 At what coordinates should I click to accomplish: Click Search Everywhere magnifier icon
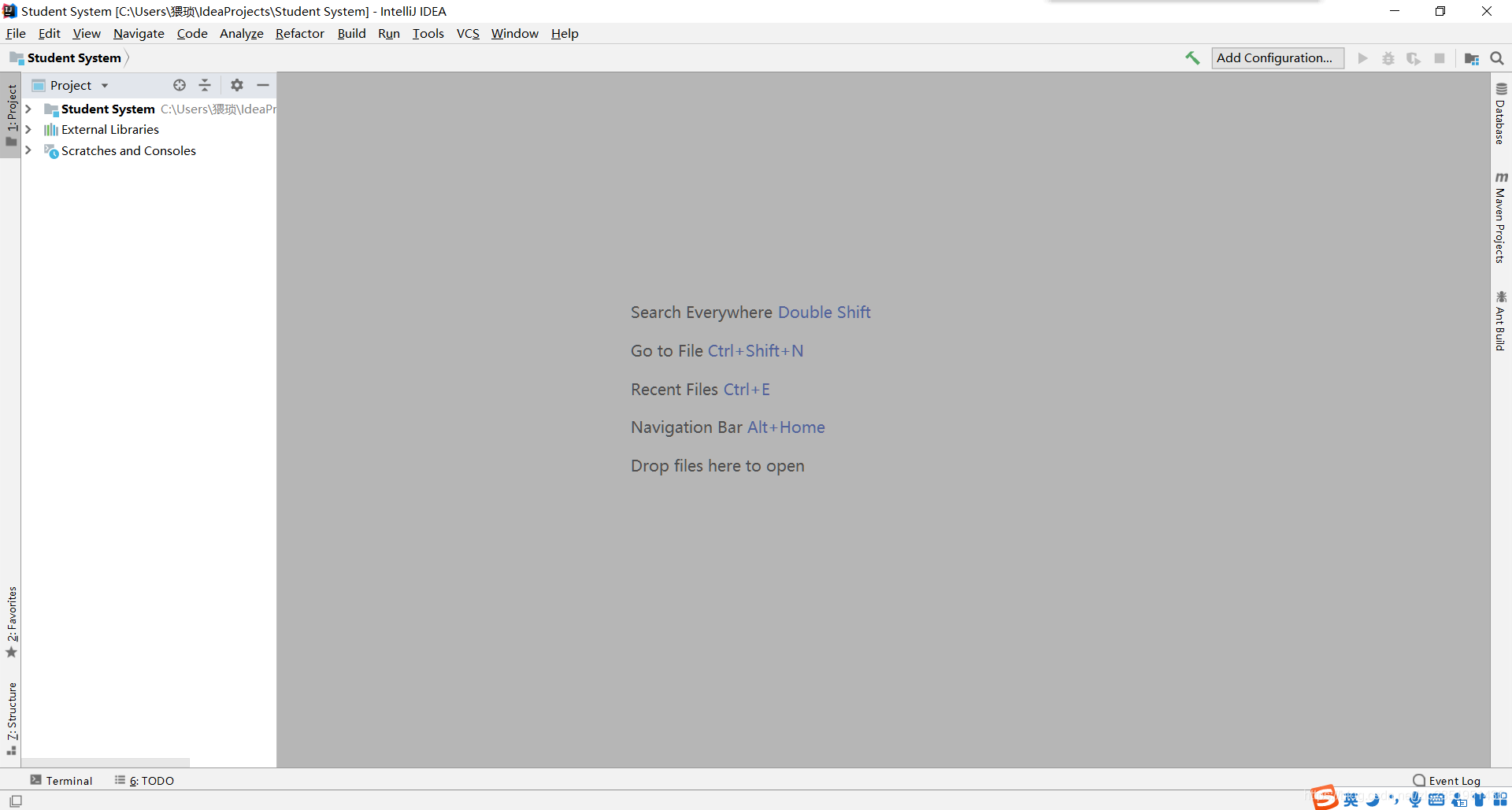point(1497,58)
